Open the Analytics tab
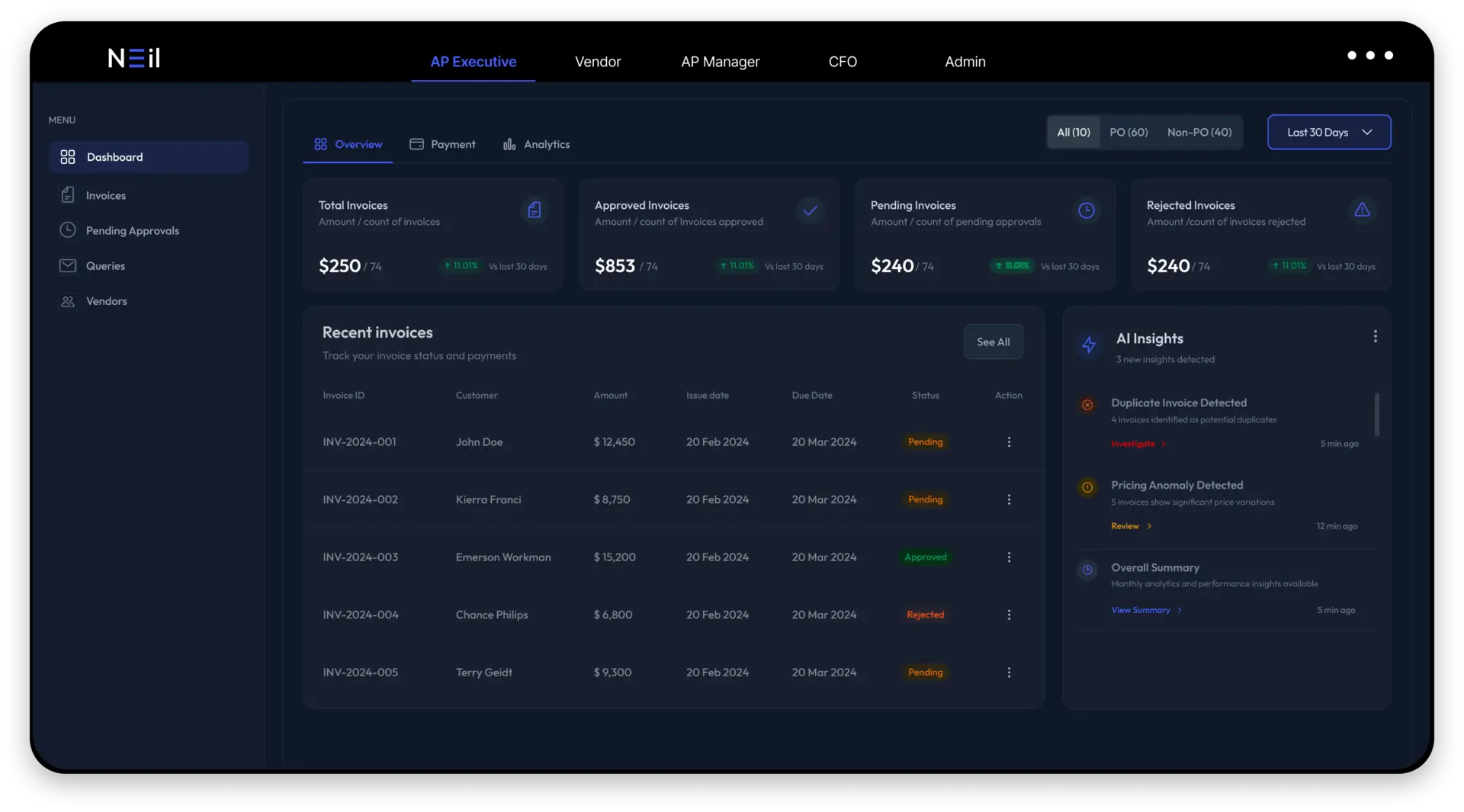This screenshot has width=1464, height=812. point(537,144)
